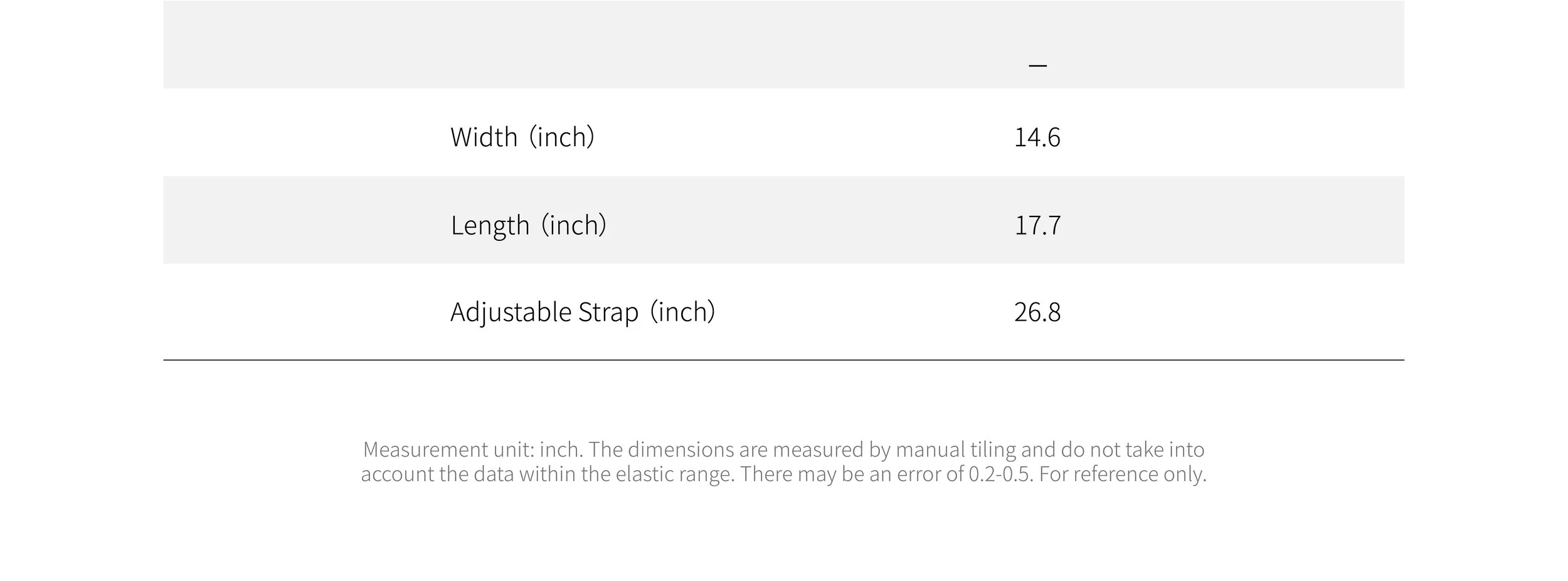Click the horizontal divider line below the table
This screenshot has width=1568, height=581.
[783, 360]
